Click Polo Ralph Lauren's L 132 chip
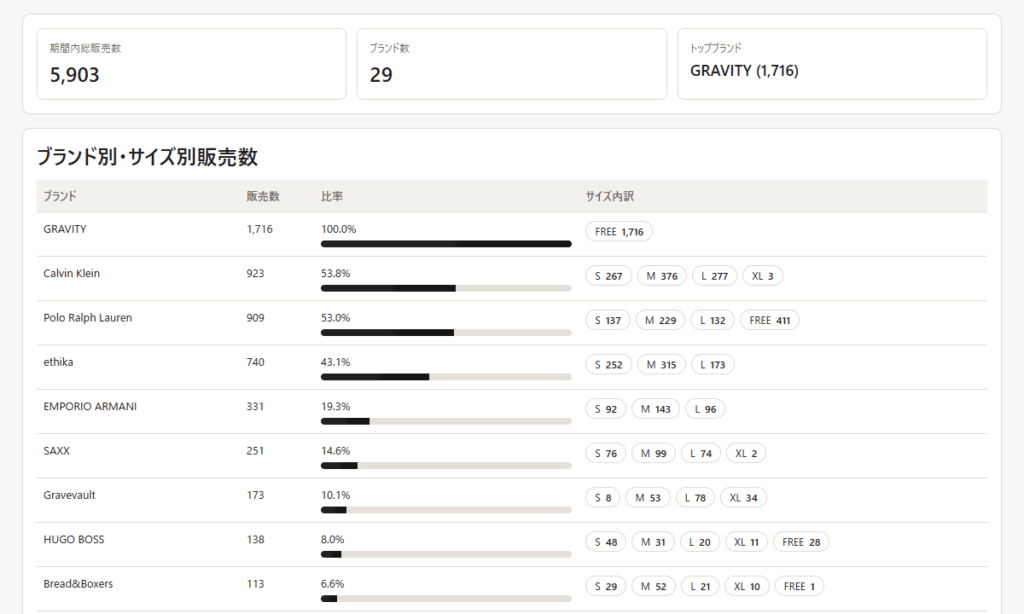1024x614 pixels. (x=713, y=321)
